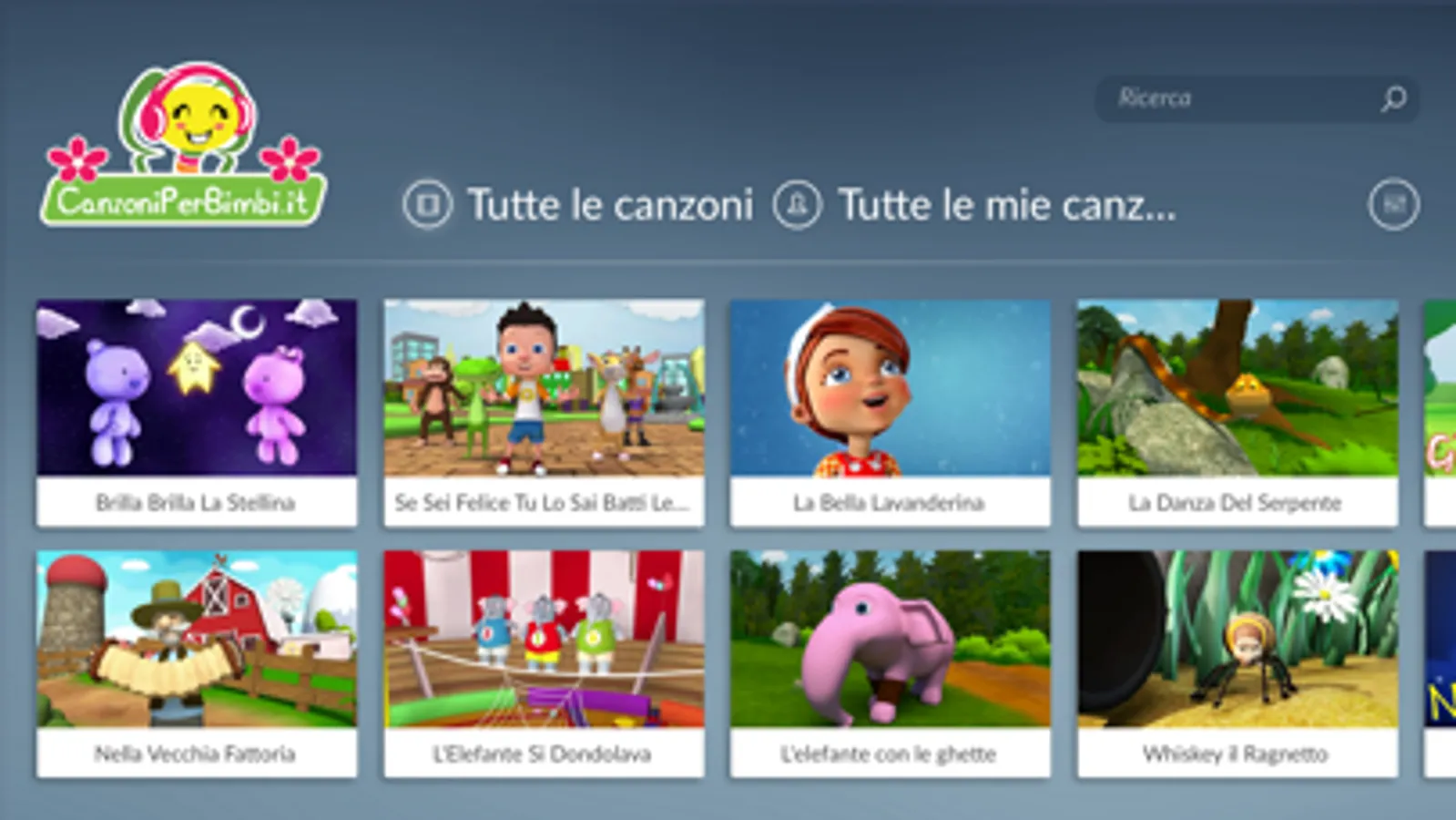
Task: Click the Se Sei Felice Tu Lo Sai Batti Le... title
Action: click(x=543, y=502)
